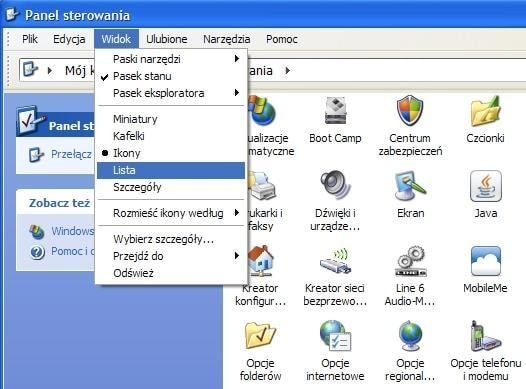
Task: Open Opcje folderów icon
Action: (260, 336)
